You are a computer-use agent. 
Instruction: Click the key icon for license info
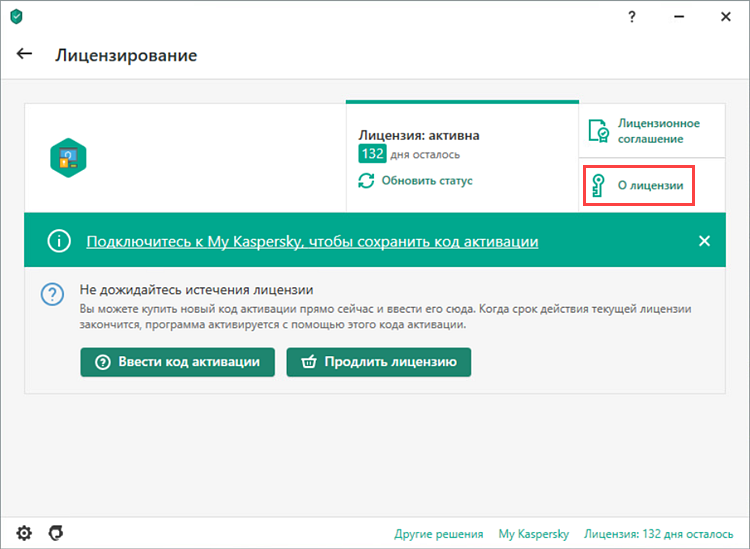tap(598, 186)
